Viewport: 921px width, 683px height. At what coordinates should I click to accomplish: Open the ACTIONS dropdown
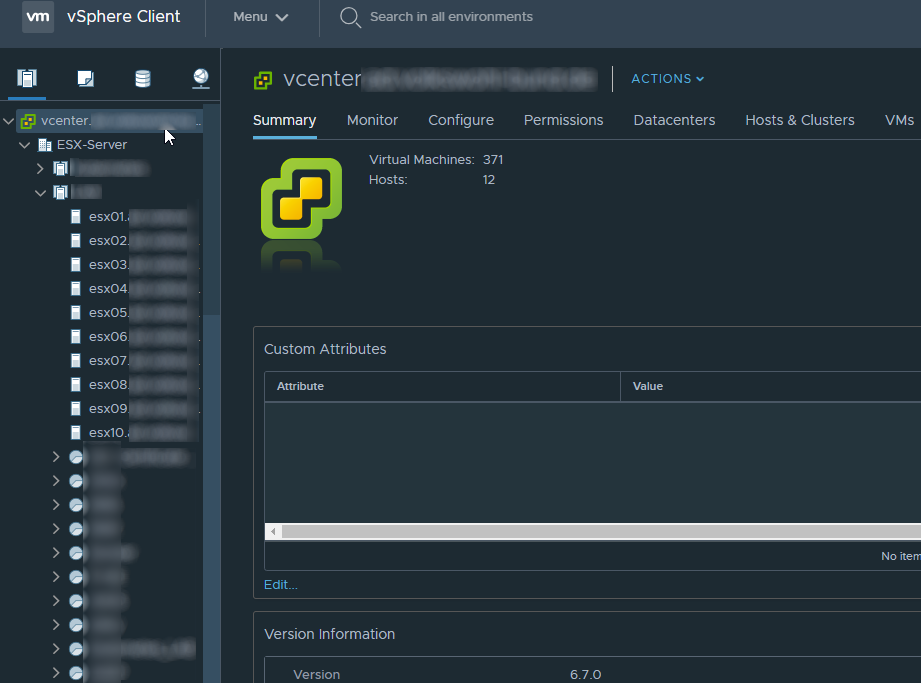pos(667,79)
